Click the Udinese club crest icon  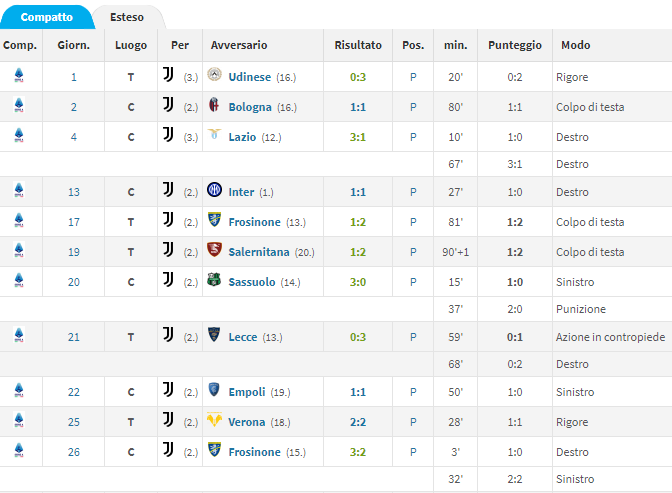pyautogui.click(x=214, y=75)
